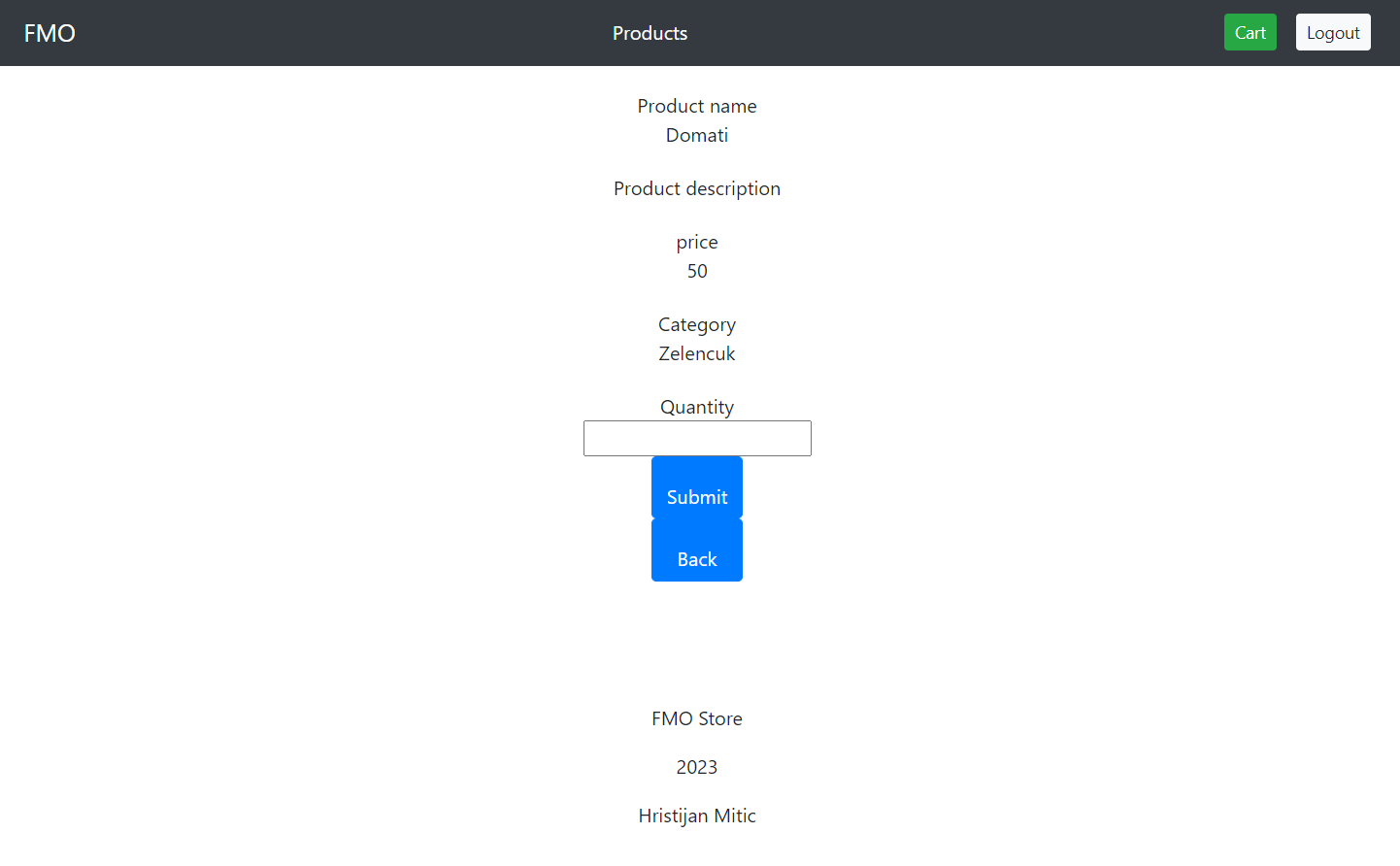
Task: Click the Quantity label text
Action: (x=697, y=407)
